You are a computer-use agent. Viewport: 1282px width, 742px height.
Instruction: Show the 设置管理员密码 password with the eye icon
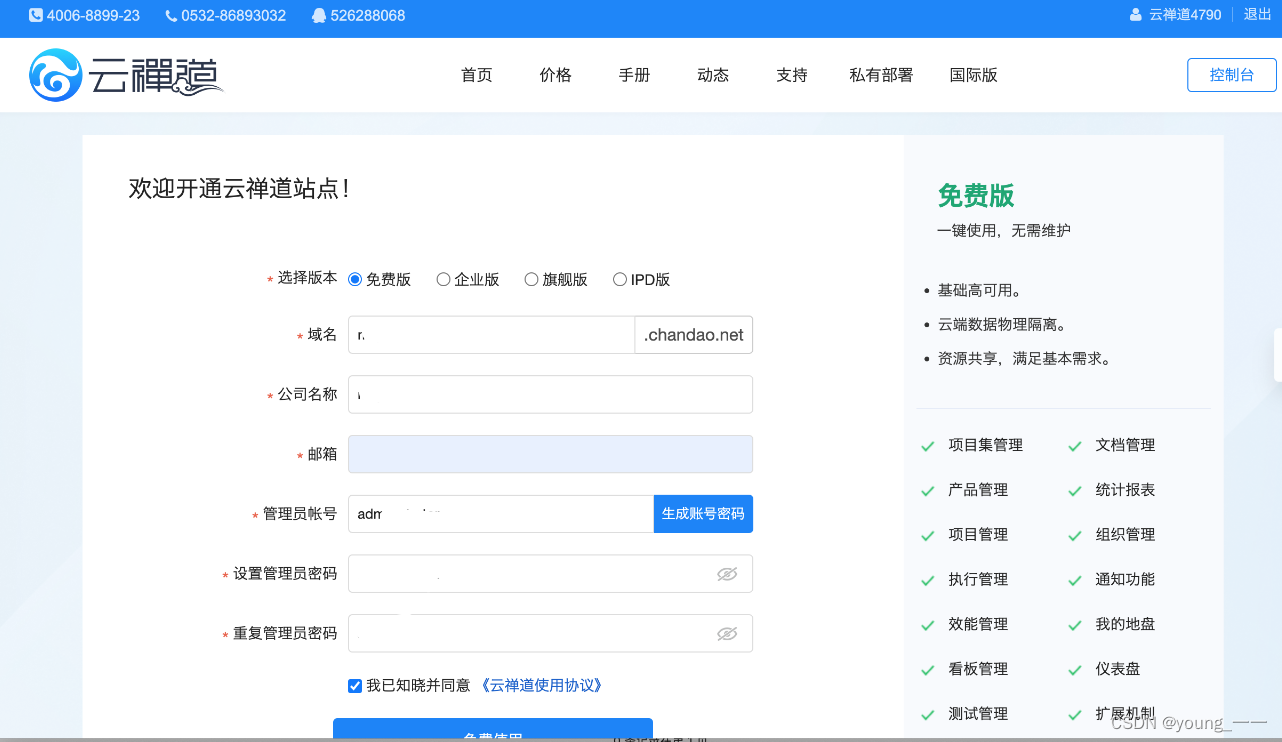[x=727, y=574]
